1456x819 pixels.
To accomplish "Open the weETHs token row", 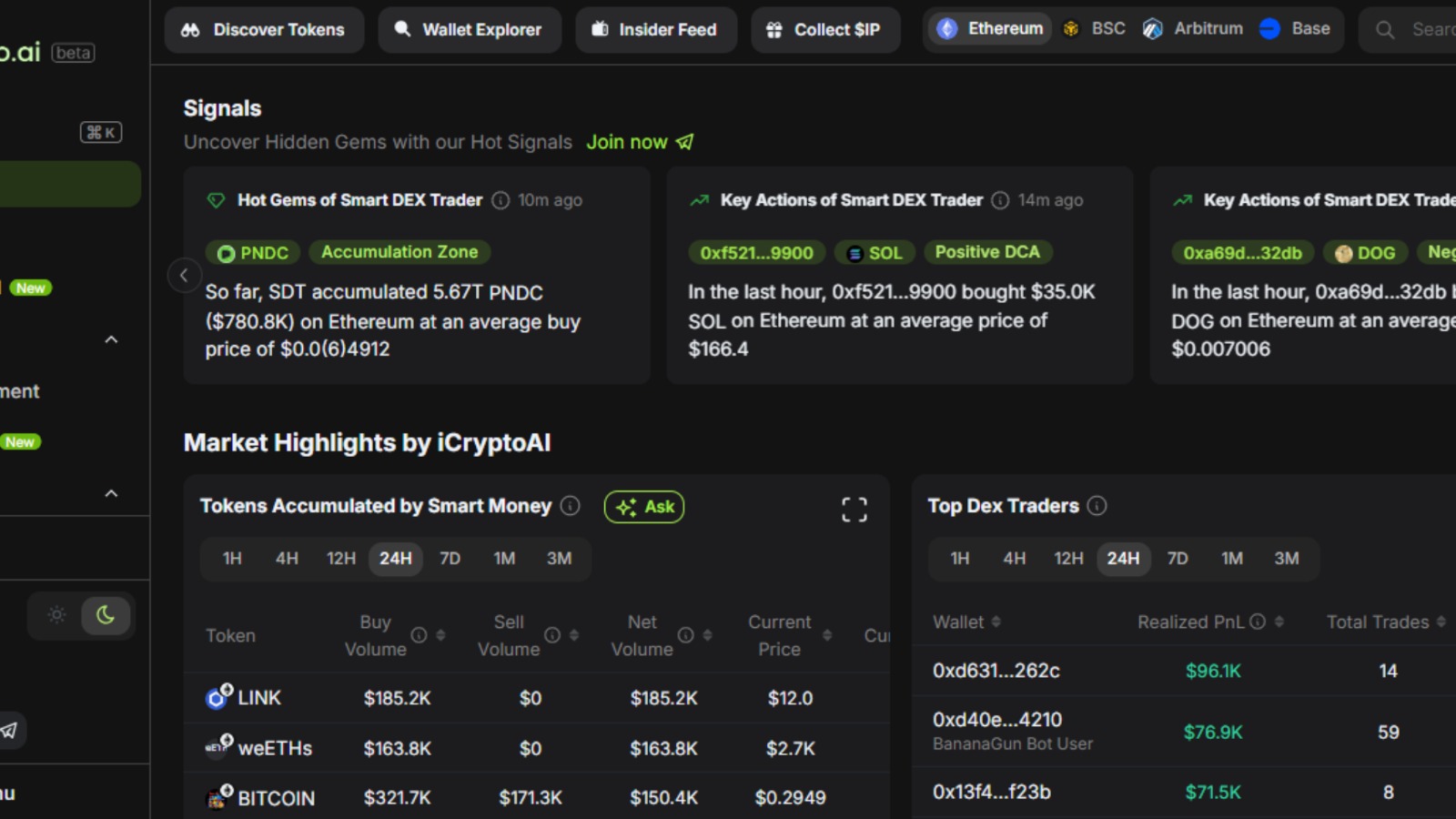I will (537, 748).
